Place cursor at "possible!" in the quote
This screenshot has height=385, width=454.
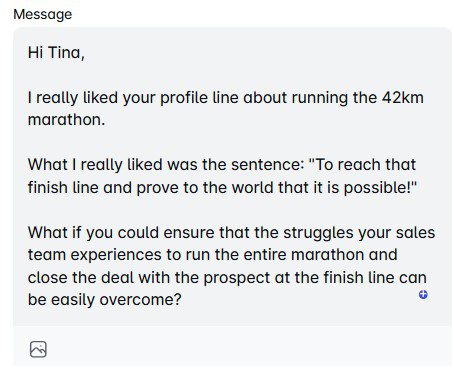coord(378,188)
